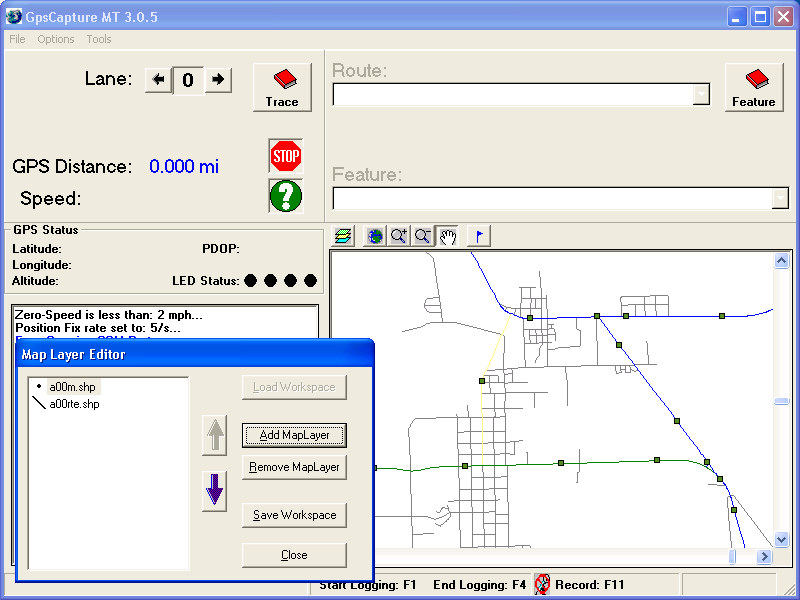The height and width of the screenshot is (600, 800).
Task: Open the File menu
Action: tap(16, 39)
